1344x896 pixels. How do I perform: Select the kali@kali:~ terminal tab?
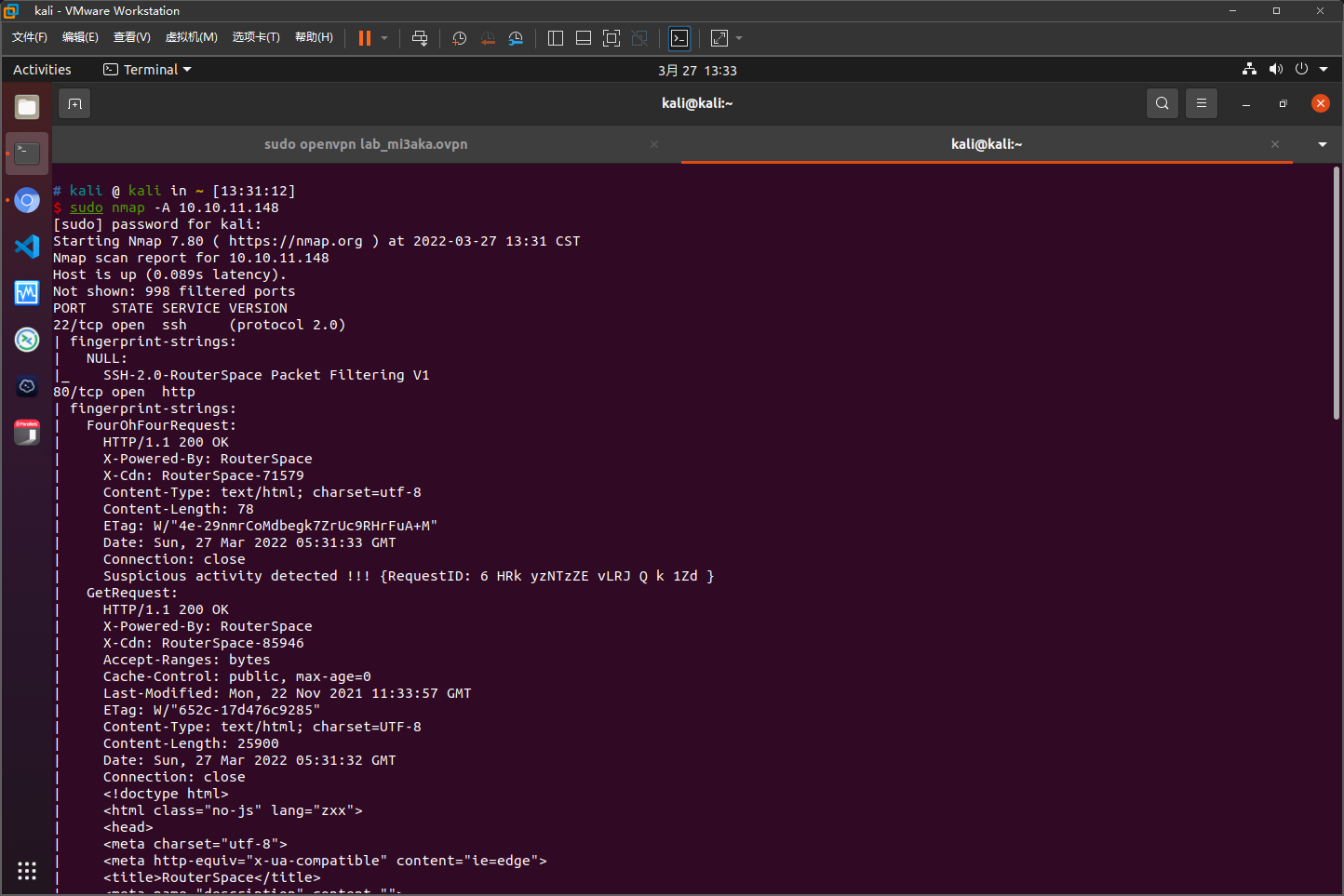coord(987,144)
